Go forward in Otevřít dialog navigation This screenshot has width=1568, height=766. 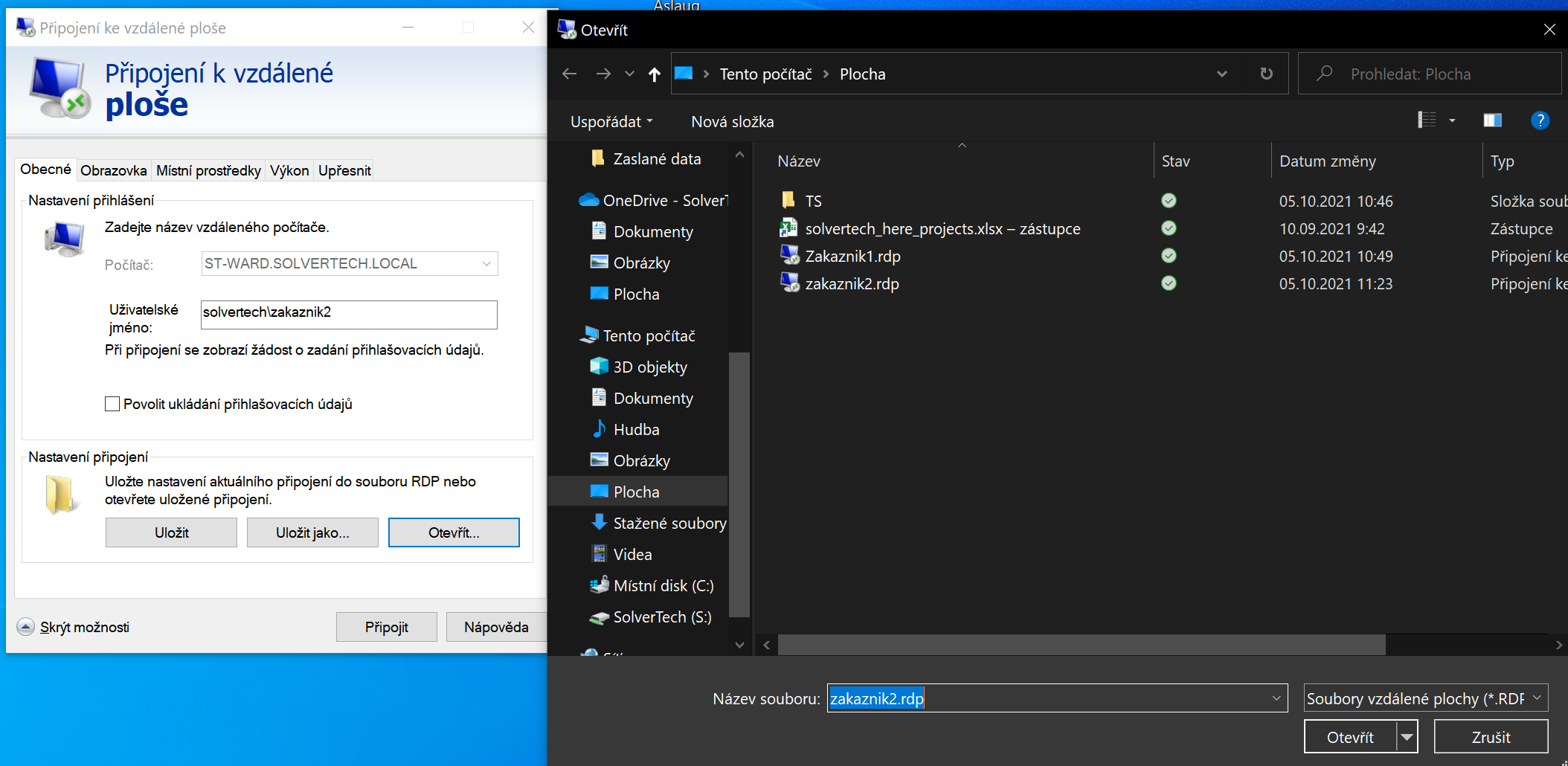603,74
